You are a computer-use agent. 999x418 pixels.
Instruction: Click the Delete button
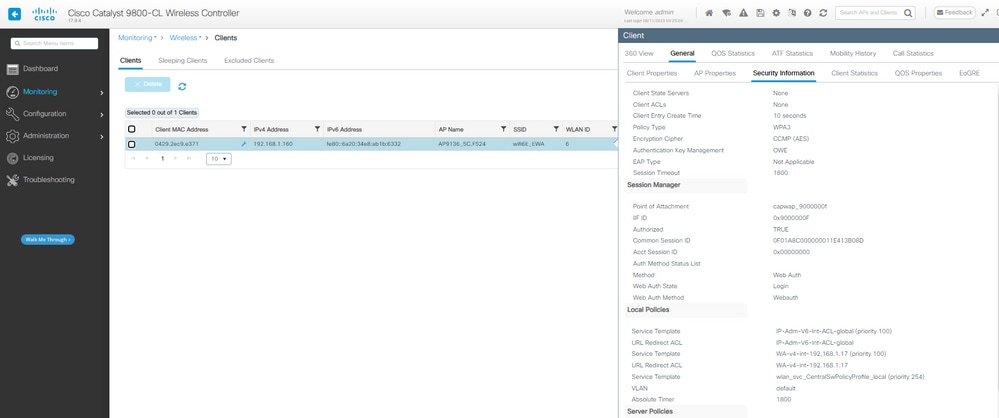click(148, 84)
